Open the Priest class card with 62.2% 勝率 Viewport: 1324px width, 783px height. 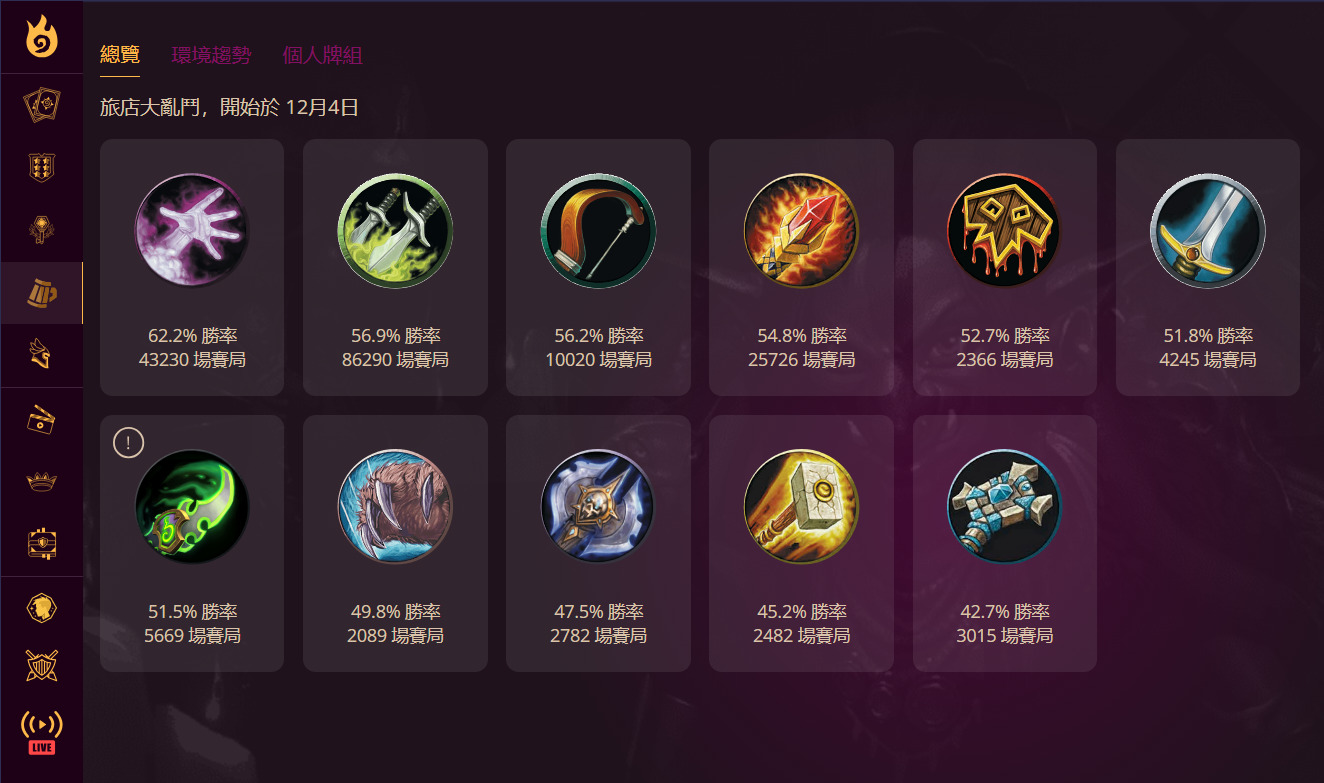(x=192, y=267)
